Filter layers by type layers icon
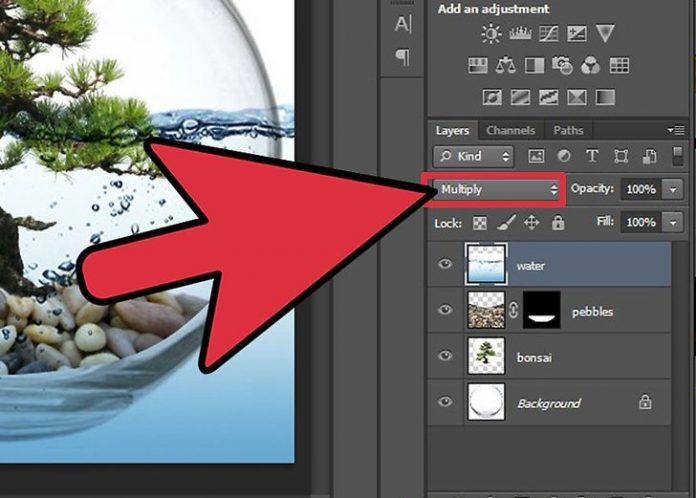The image size is (696, 498). 591,156
